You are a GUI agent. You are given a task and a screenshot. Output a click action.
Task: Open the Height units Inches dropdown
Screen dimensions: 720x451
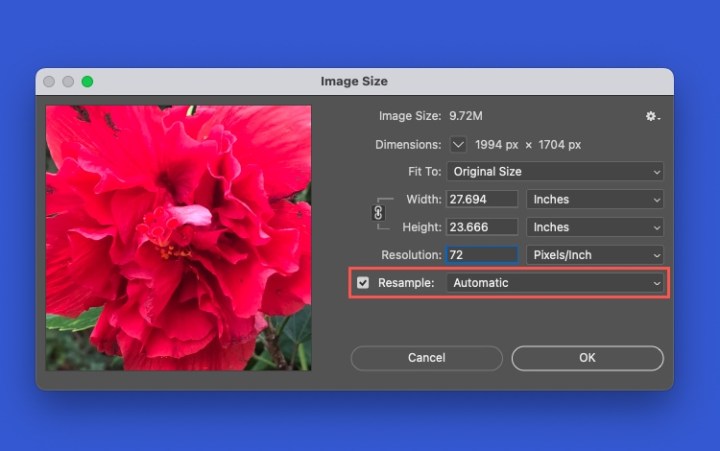(595, 227)
